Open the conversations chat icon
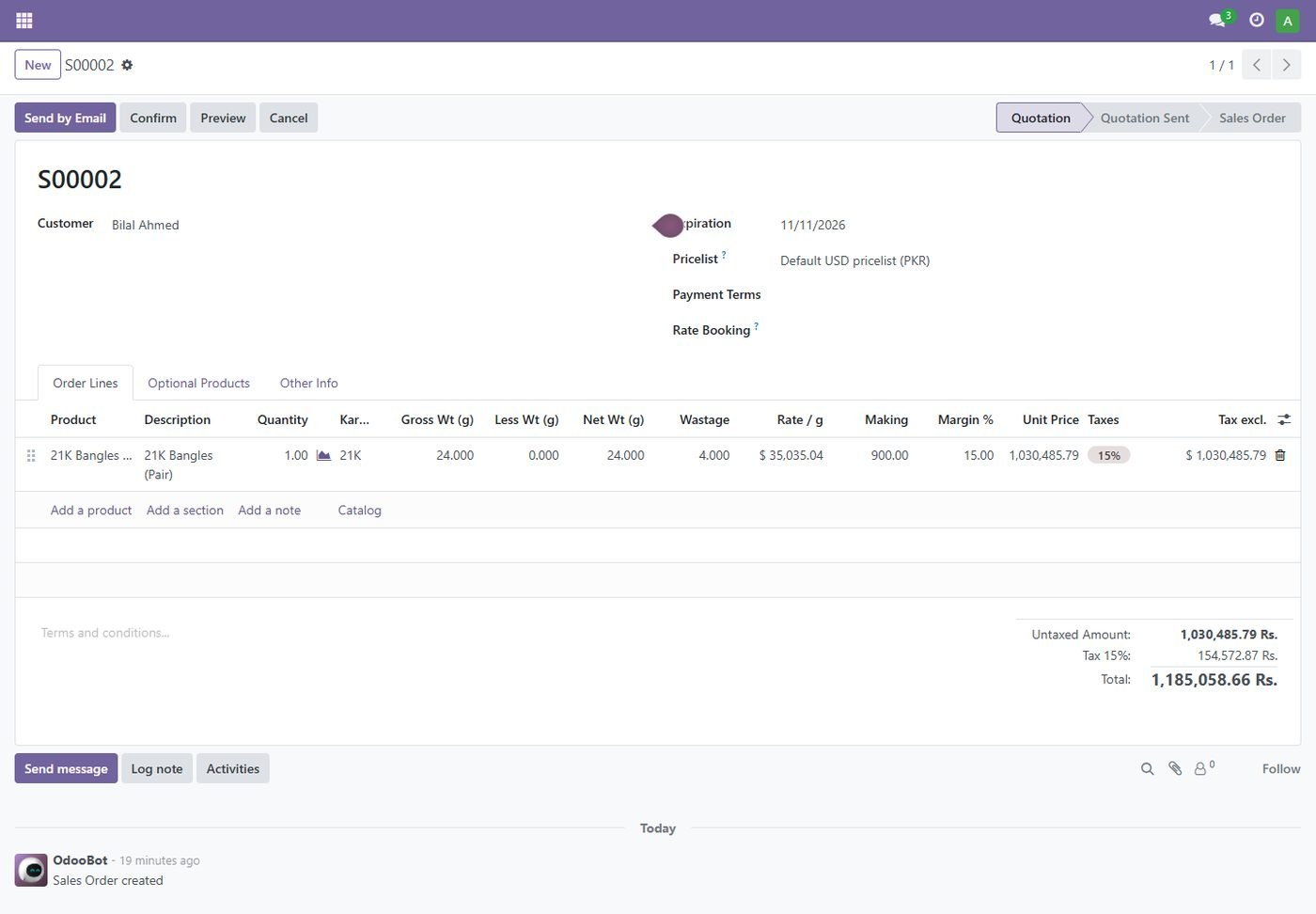Viewport: 1316px width, 914px height. tap(1218, 20)
